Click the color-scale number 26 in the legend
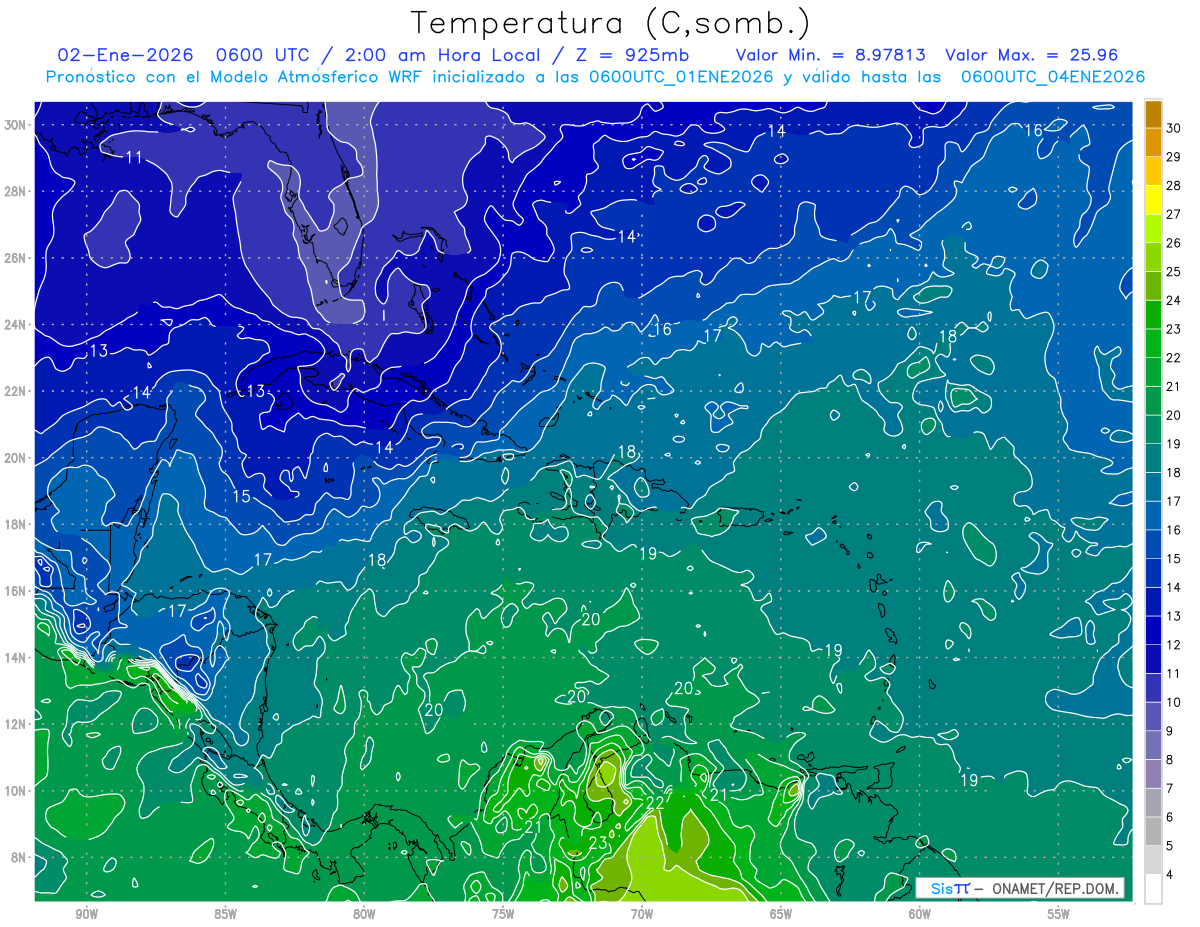This screenshot has width=1200, height=927. coord(1175,243)
